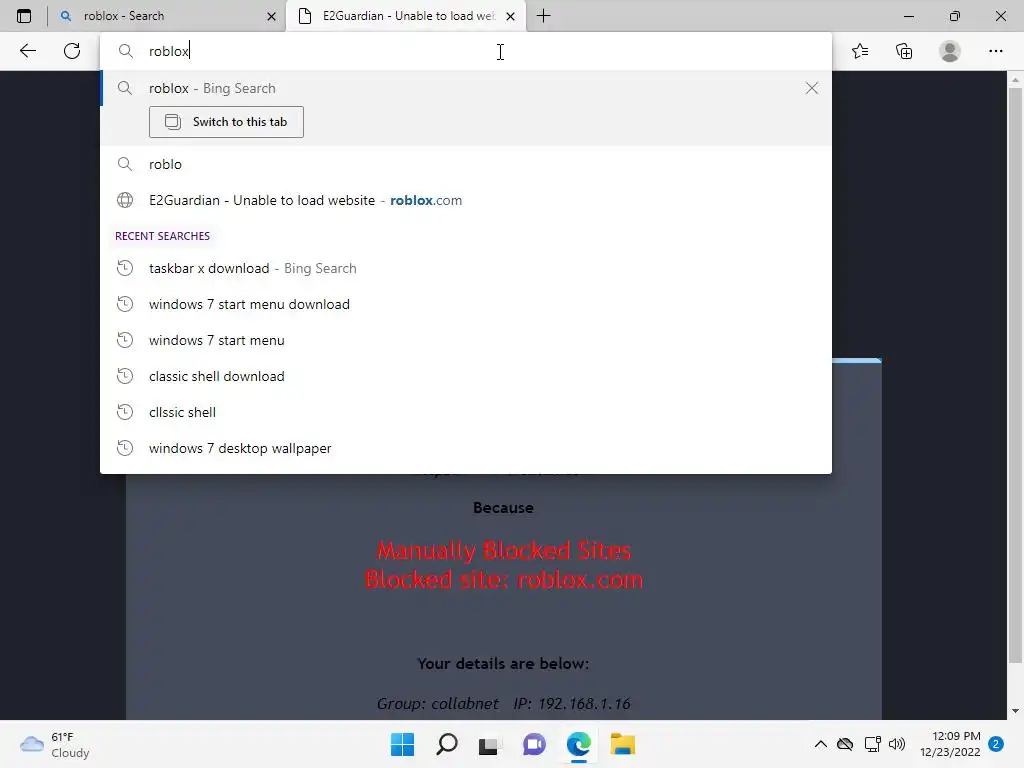Open the volume speaker tray icon

tap(897, 744)
